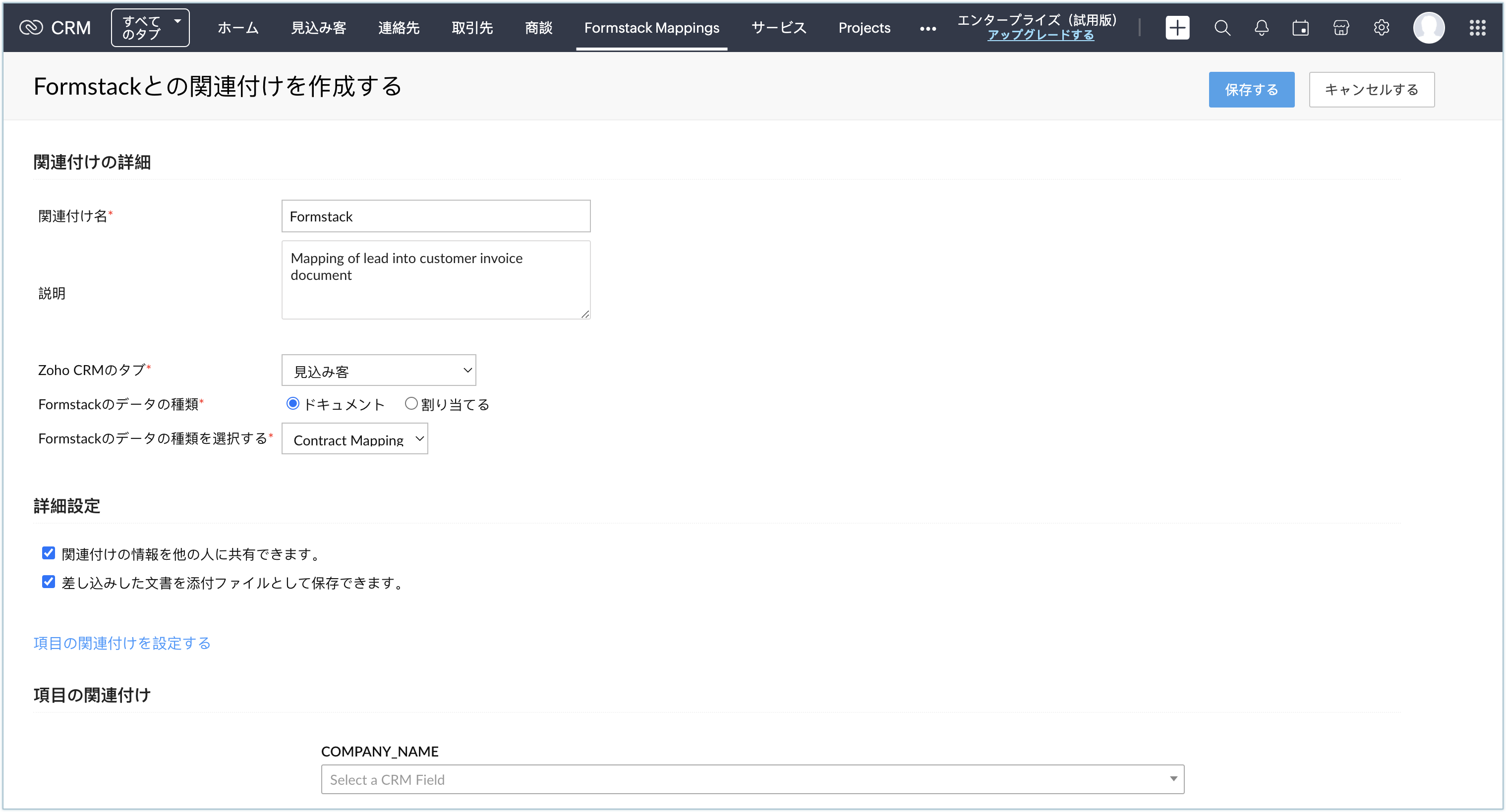Click the 関連付け名 Formstack input field
Viewport: 1506px width, 812px height.
[x=436, y=216]
